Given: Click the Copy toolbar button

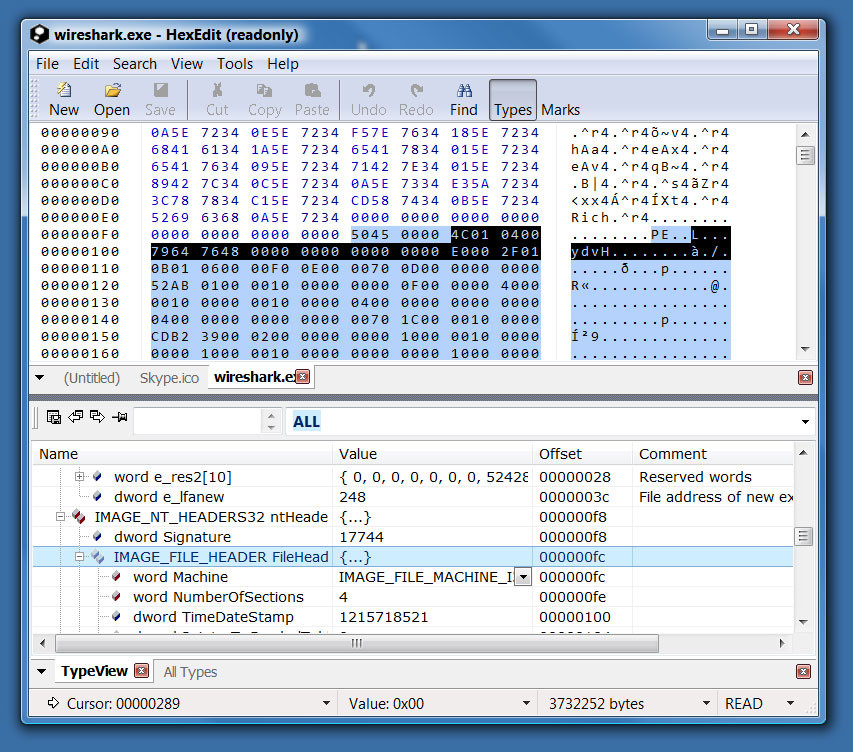Looking at the screenshot, I should pos(264,100).
